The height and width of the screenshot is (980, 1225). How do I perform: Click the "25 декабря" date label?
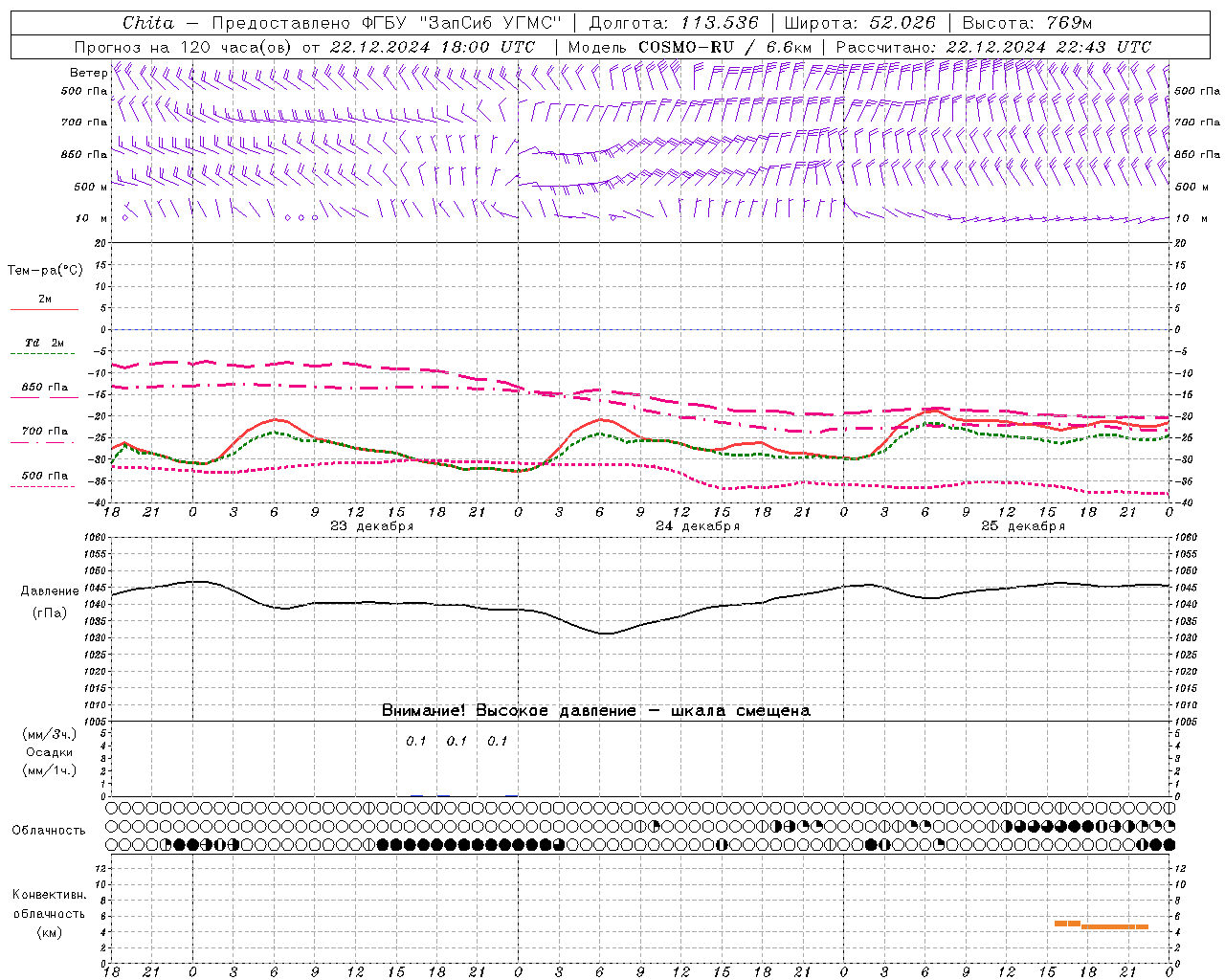[1023, 525]
